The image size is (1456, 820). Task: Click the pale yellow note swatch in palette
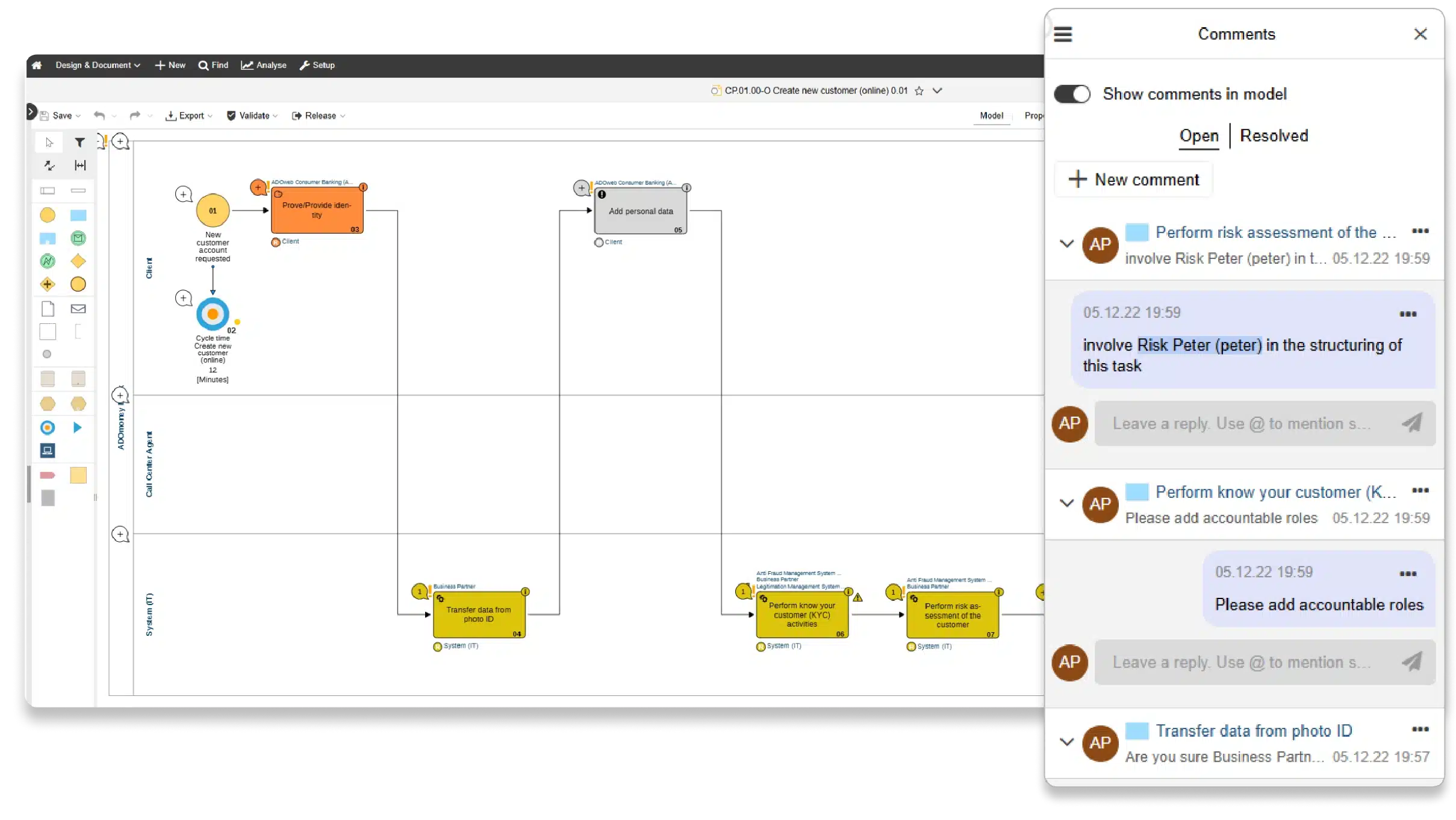click(x=78, y=476)
